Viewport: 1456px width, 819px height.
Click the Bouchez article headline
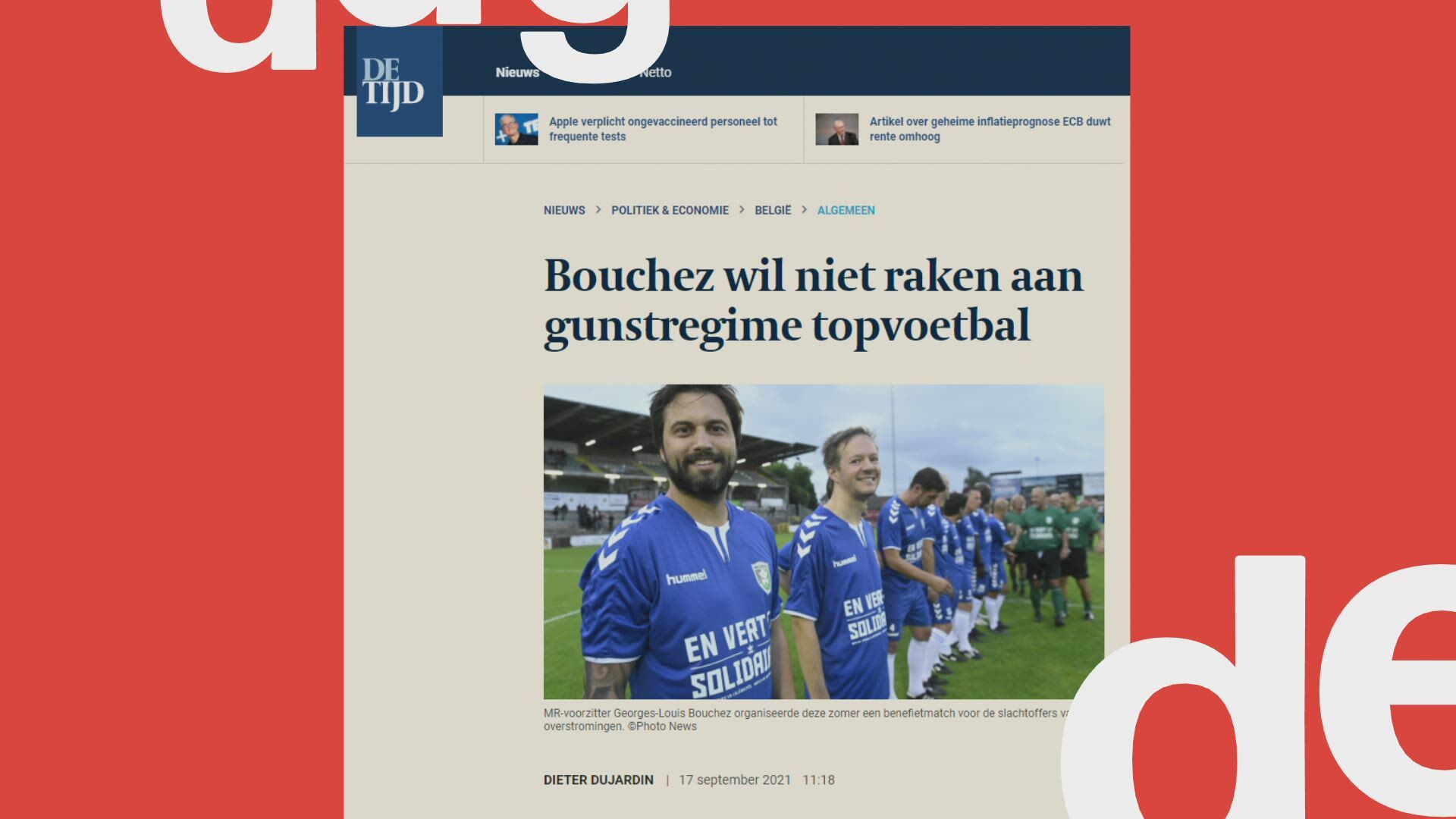coord(814,300)
